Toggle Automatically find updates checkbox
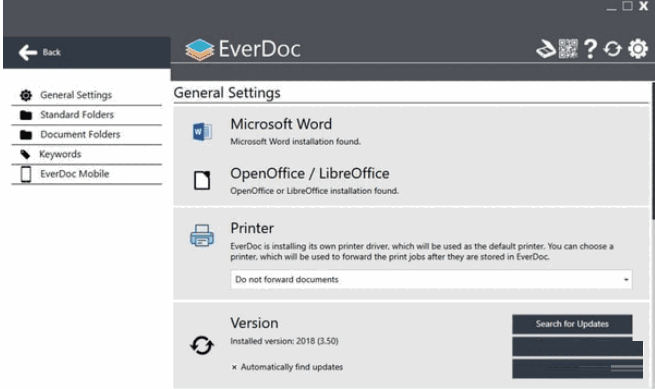 point(234,367)
